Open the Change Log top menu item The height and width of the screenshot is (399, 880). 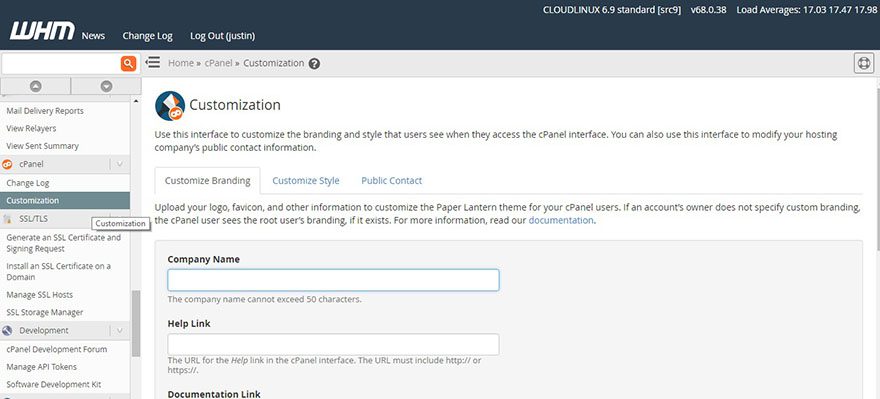tap(148, 35)
